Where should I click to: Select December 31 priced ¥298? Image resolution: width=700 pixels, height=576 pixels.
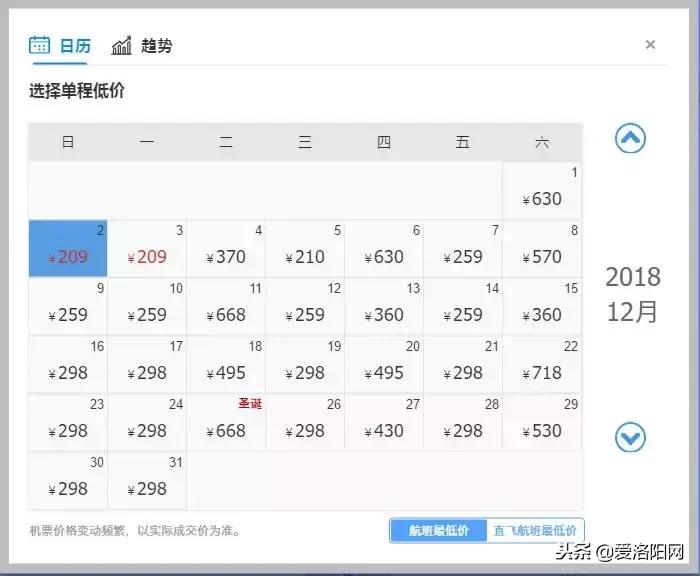(x=147, y=480)
